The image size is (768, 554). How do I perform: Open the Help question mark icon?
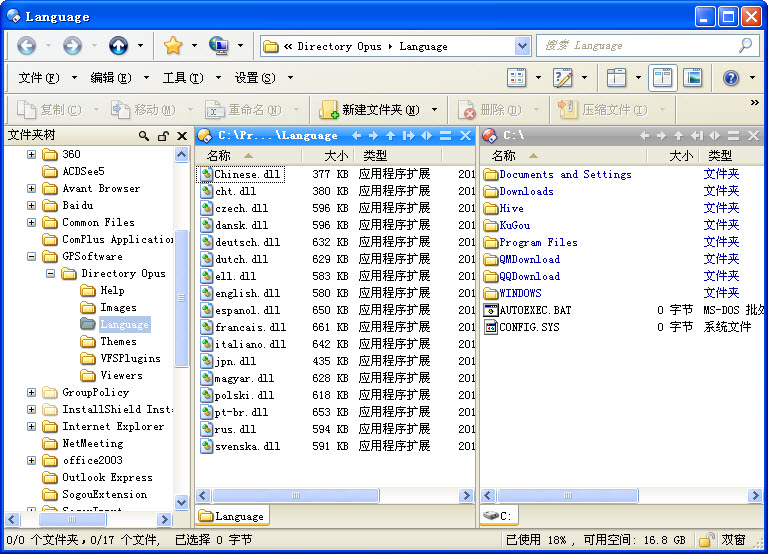click(731, 77)
